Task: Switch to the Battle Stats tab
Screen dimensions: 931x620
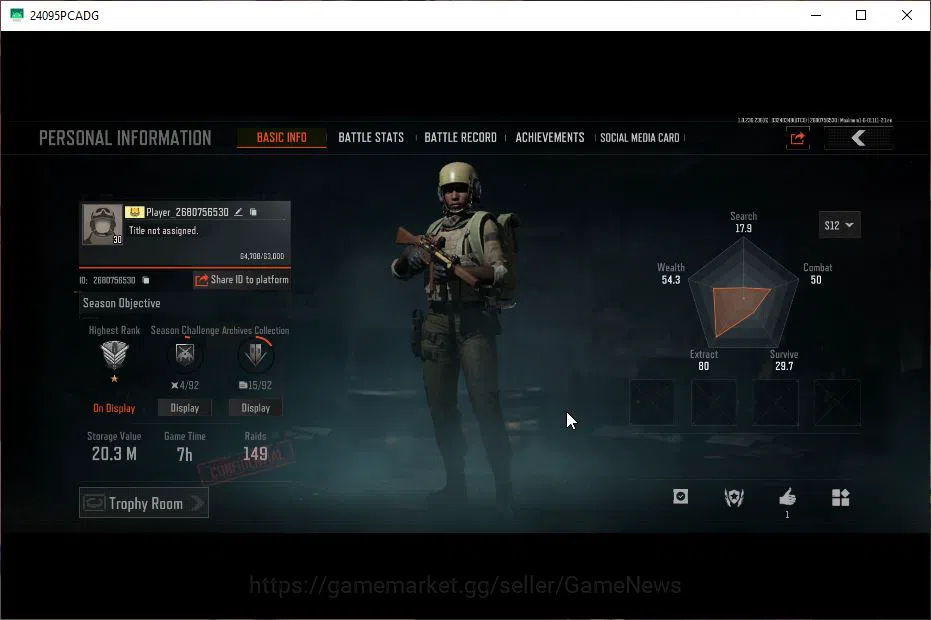Action: (x=371, y=138)
